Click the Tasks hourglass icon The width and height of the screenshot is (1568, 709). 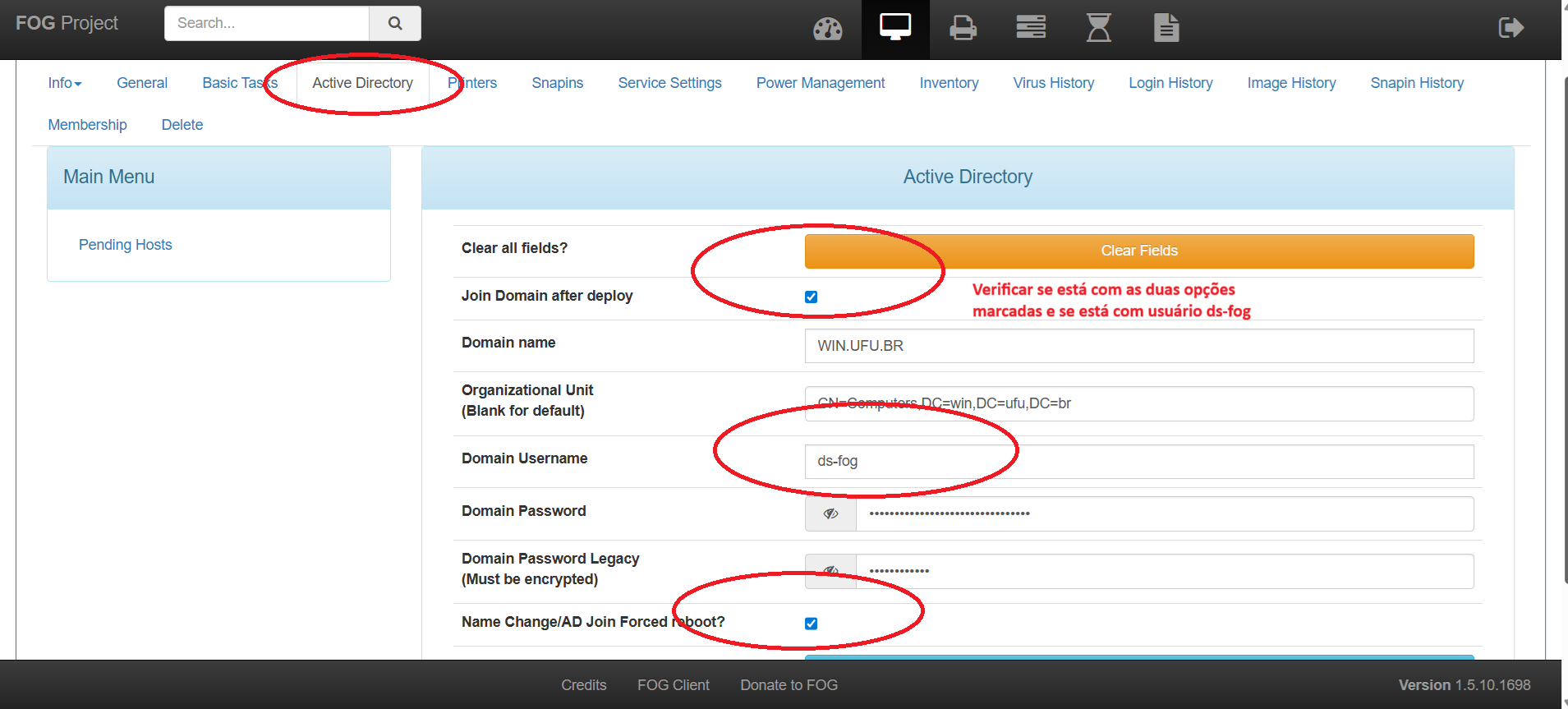tap(1098, 28)
